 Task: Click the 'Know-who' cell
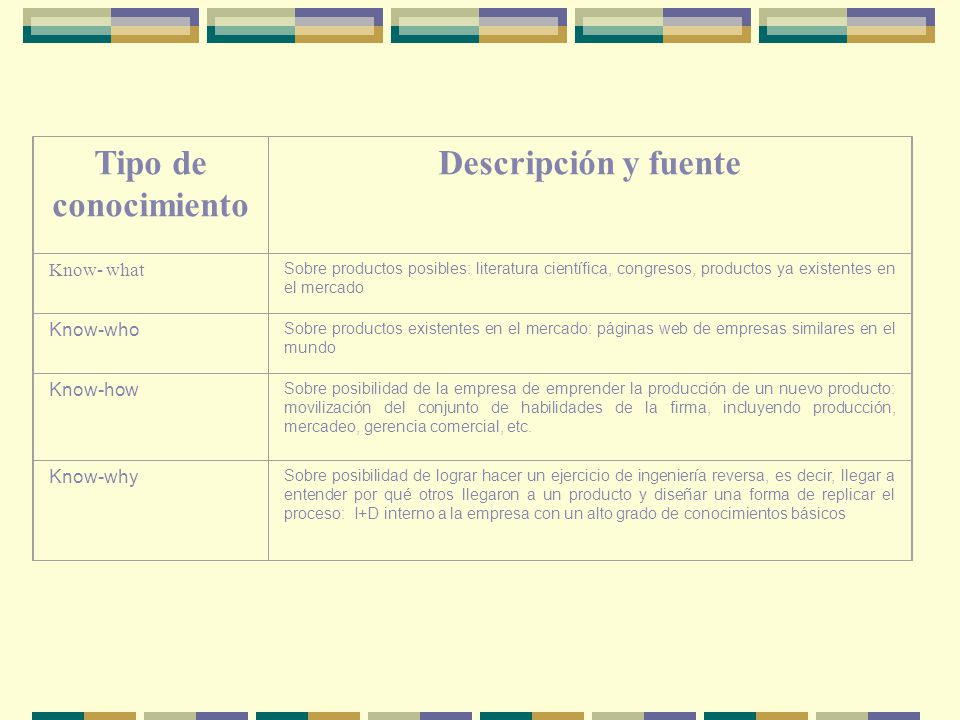pos(151,343)
